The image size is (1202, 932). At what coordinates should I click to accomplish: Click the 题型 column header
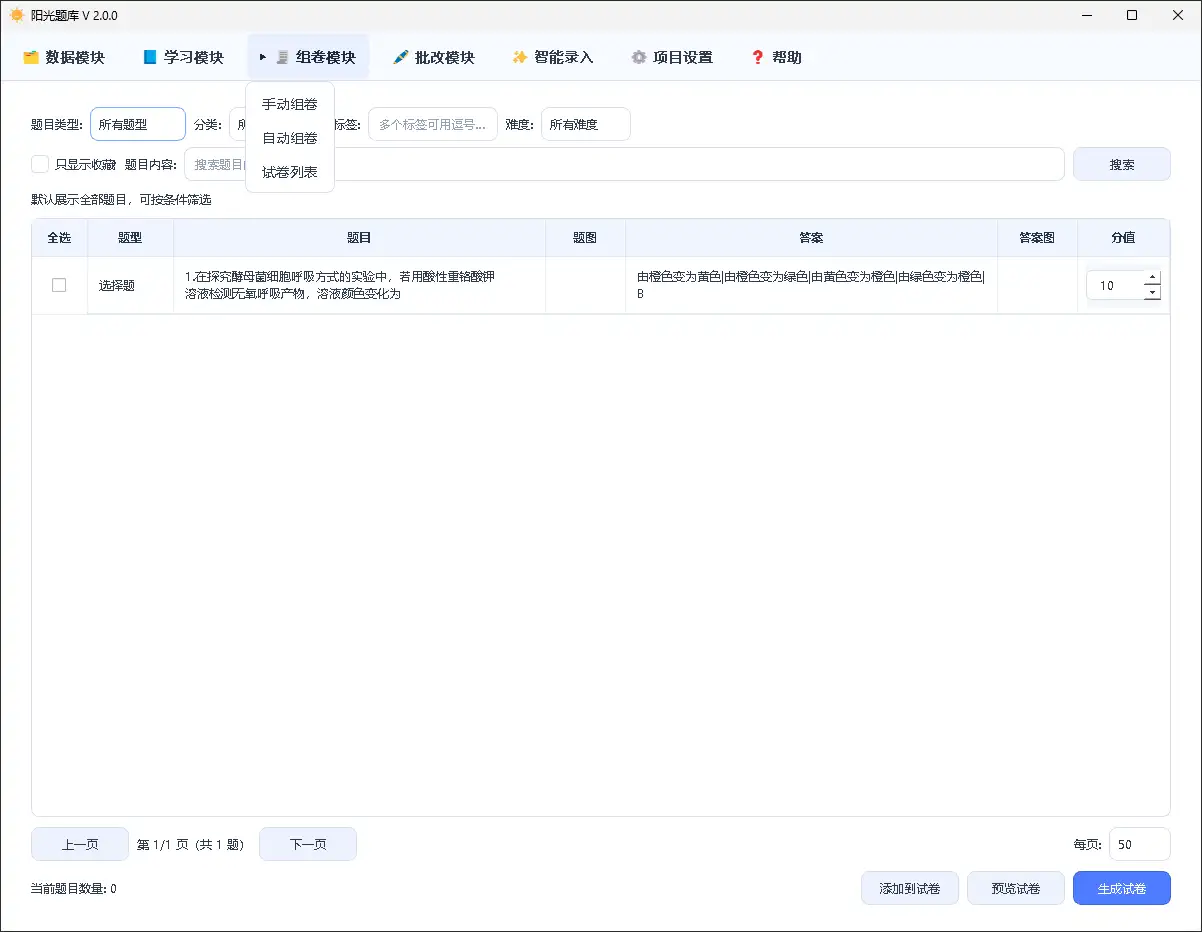pyautogui.click(x=130, y=238)
